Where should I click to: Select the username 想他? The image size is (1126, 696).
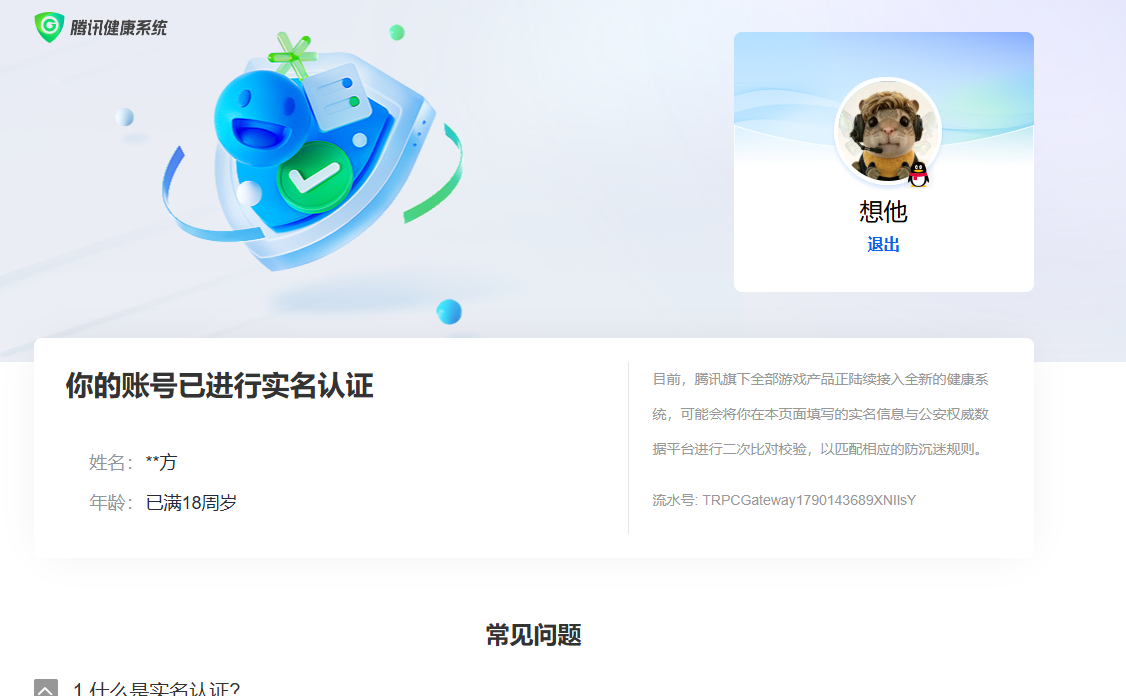click(883, 212)
